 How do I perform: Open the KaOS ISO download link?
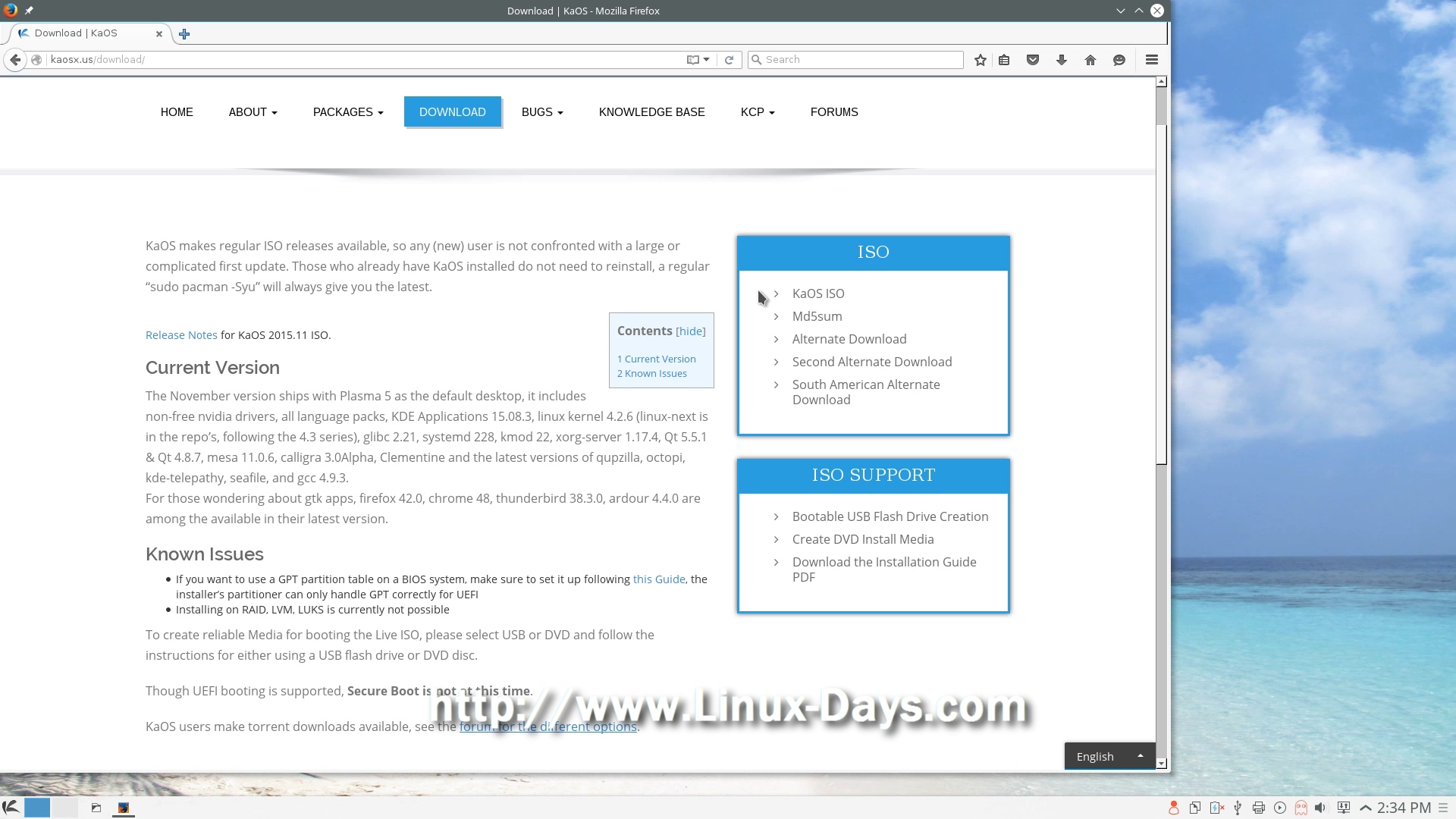[818, 293]
